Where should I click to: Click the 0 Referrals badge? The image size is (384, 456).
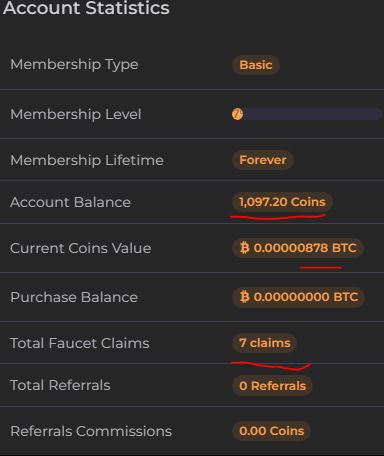(272, 386)
